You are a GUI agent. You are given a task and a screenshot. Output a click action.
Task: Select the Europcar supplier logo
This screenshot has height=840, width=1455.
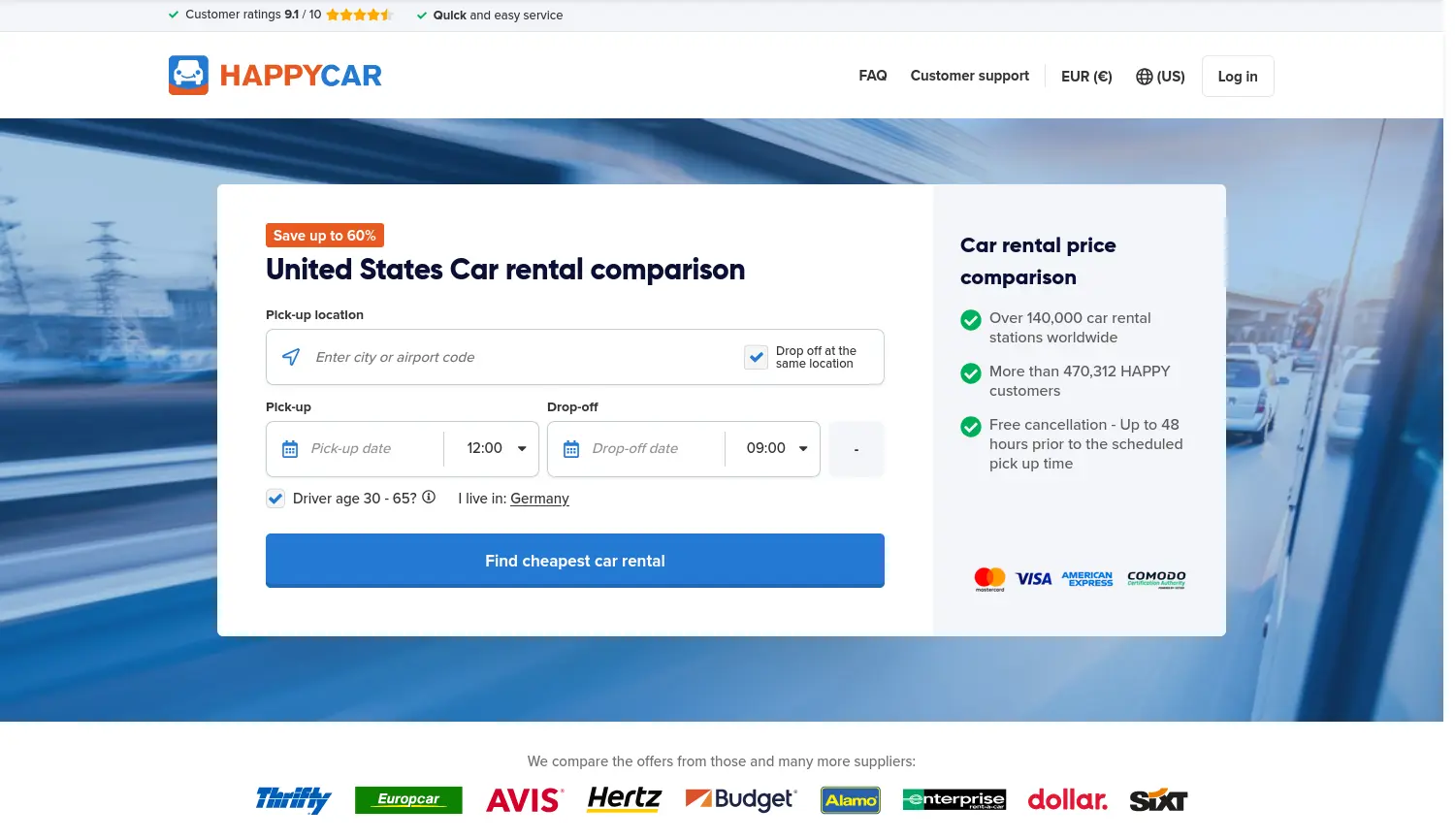407,799
